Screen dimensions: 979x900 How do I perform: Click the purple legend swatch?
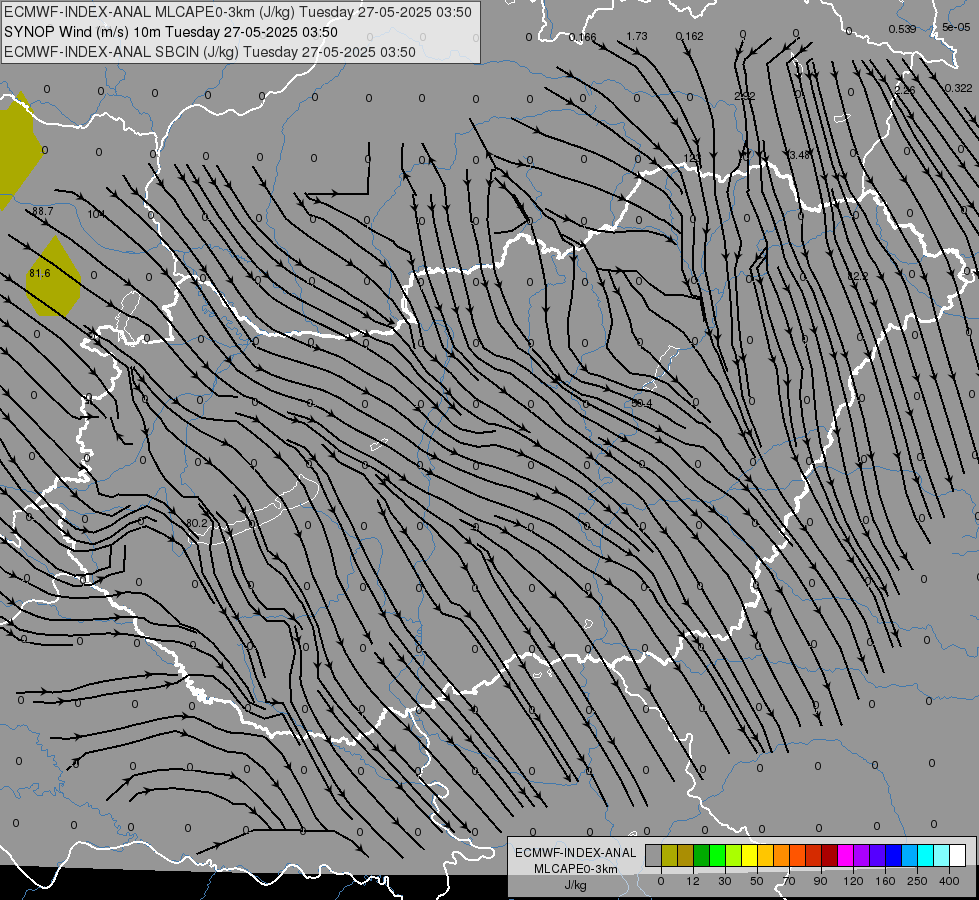862,855
